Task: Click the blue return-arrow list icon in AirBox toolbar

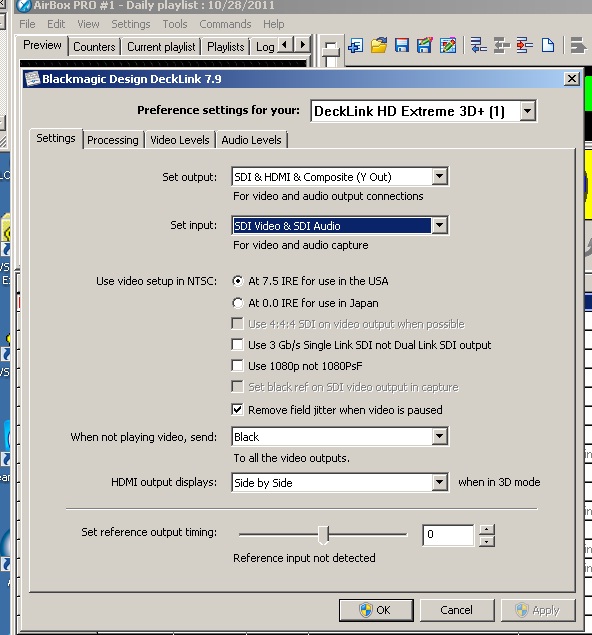Action: click(x=479, y=45)
